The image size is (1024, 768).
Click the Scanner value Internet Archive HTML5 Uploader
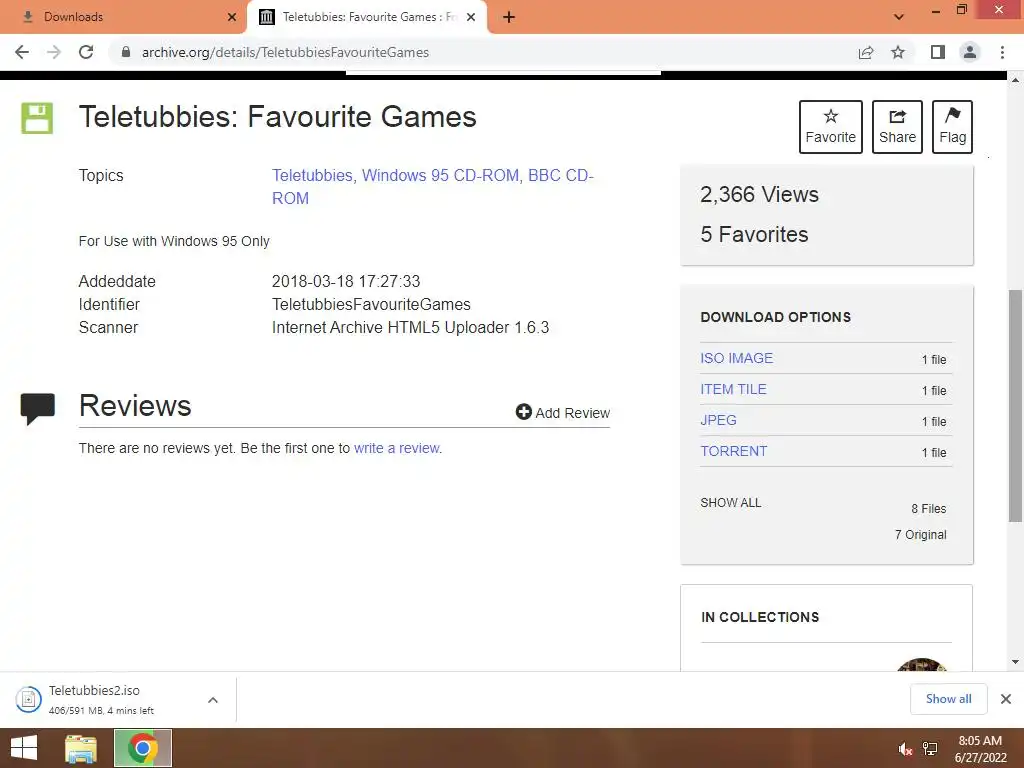point(410,328)
